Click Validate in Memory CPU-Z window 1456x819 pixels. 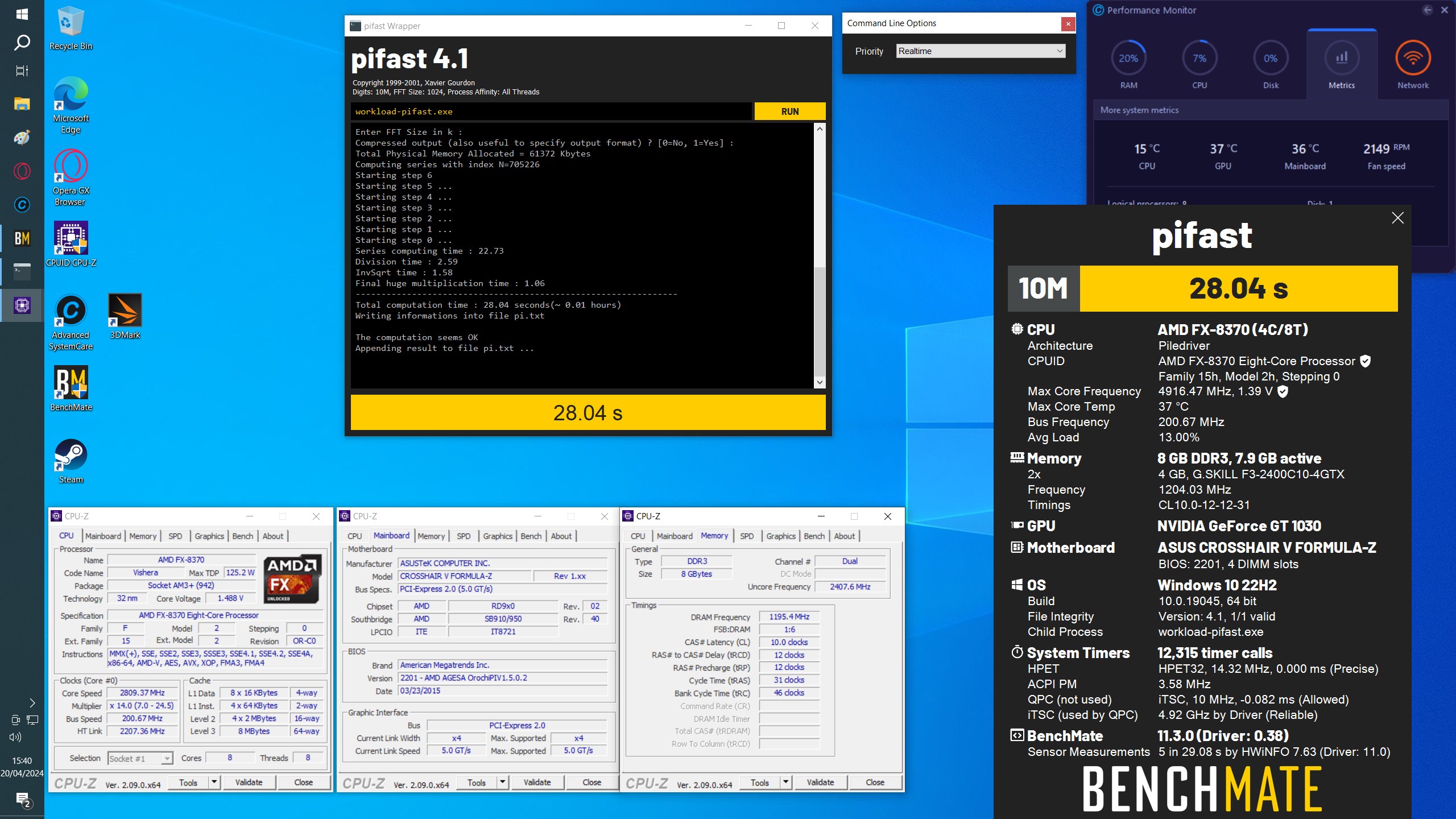click(820, 782)
